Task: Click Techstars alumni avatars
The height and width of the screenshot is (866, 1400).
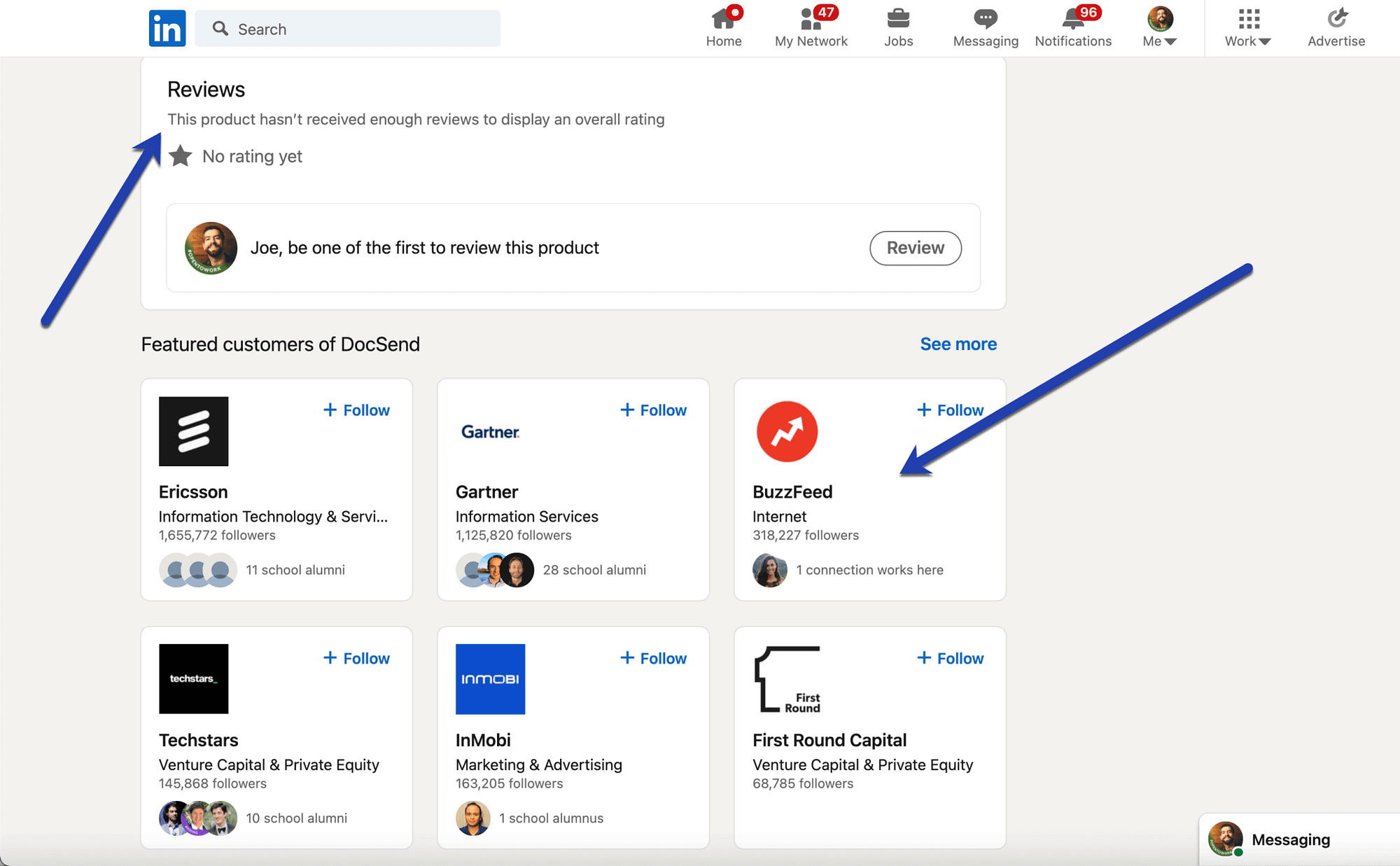Action: (198, 818)
